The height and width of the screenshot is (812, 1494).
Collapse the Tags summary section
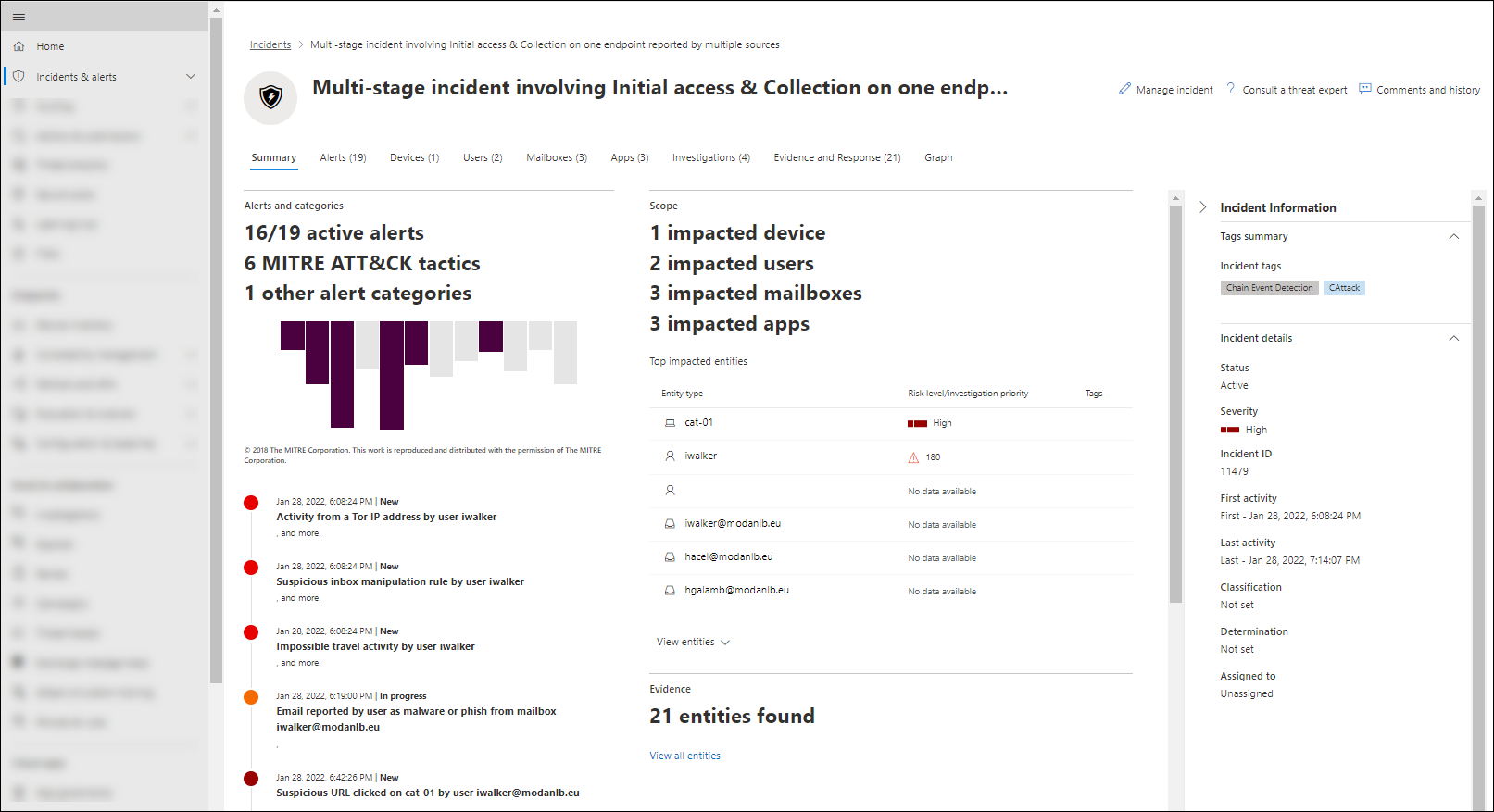1454,237
